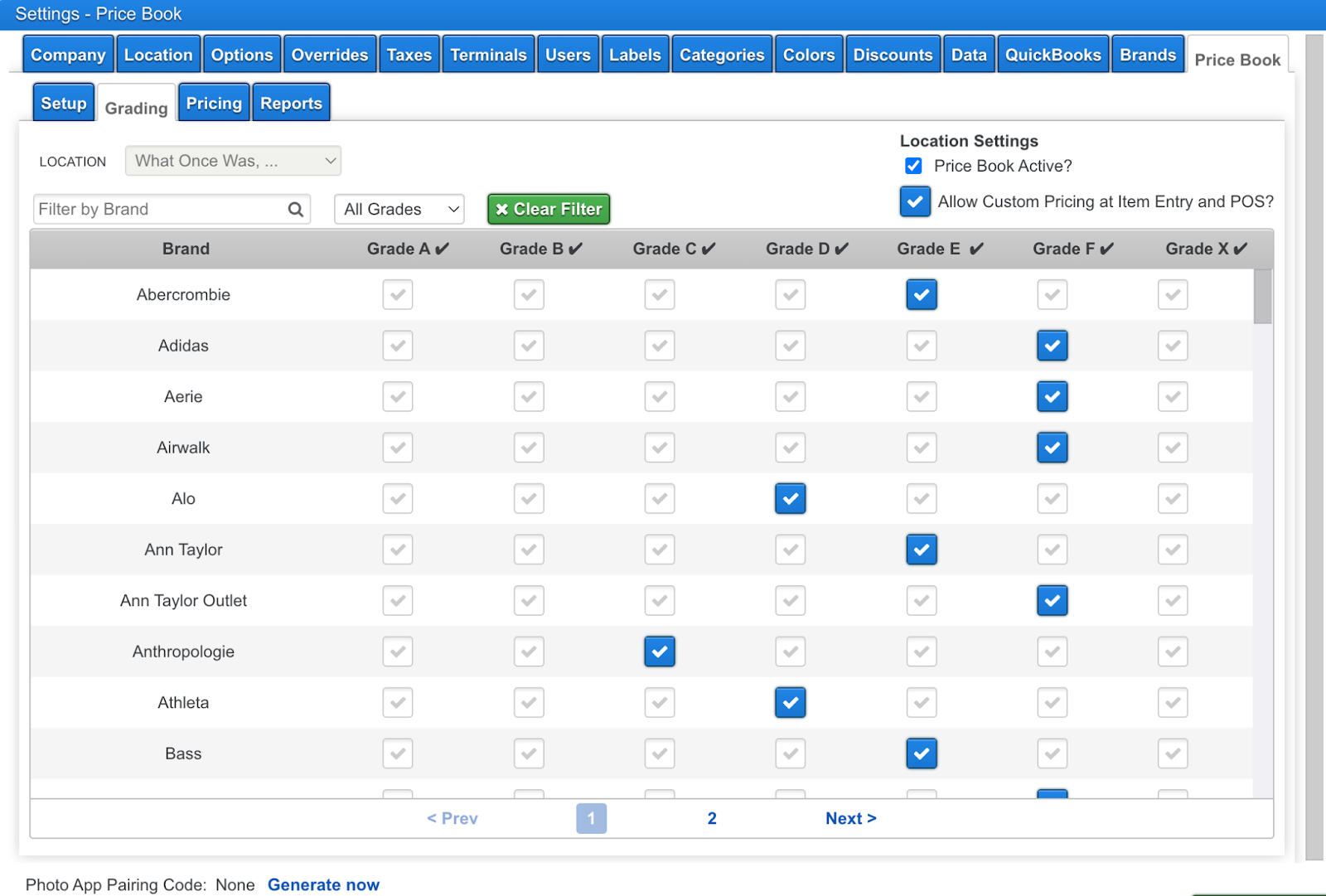Check Grade B for Airwalk
The image size is (1326, 896).
pos(529,448)
